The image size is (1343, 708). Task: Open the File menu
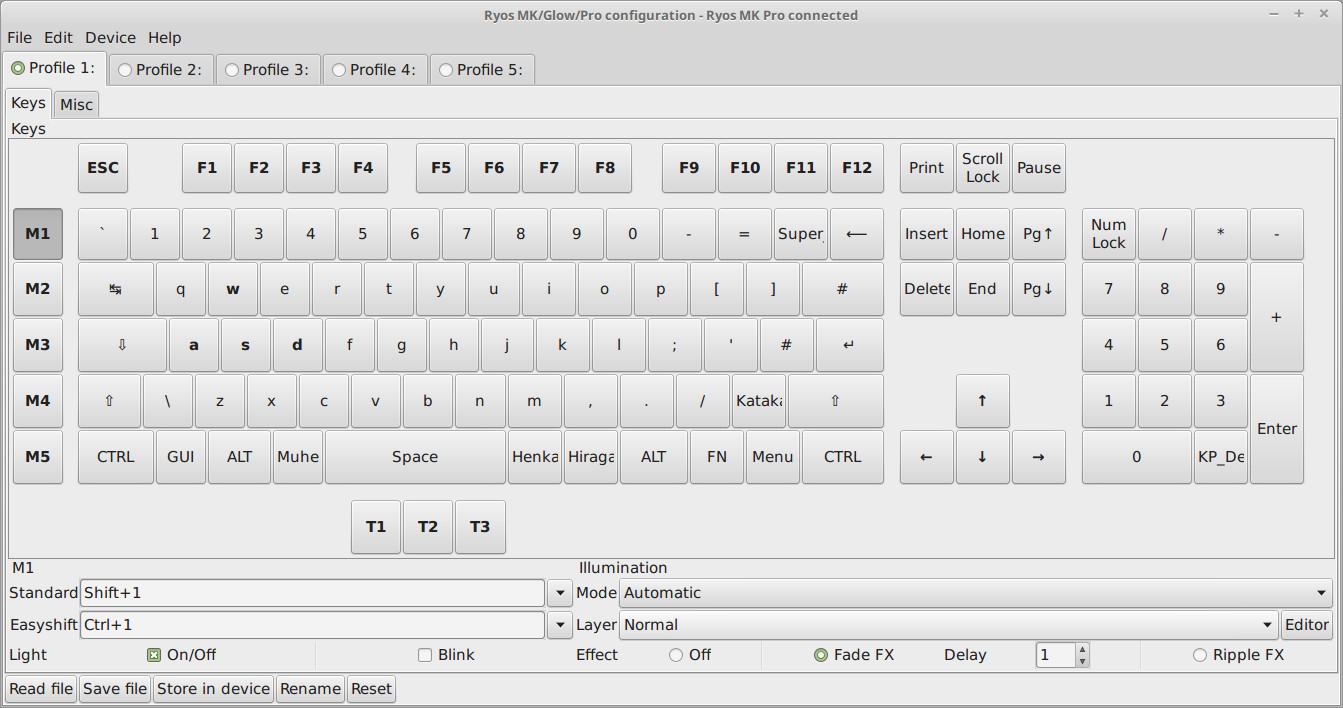coord(20,37)
